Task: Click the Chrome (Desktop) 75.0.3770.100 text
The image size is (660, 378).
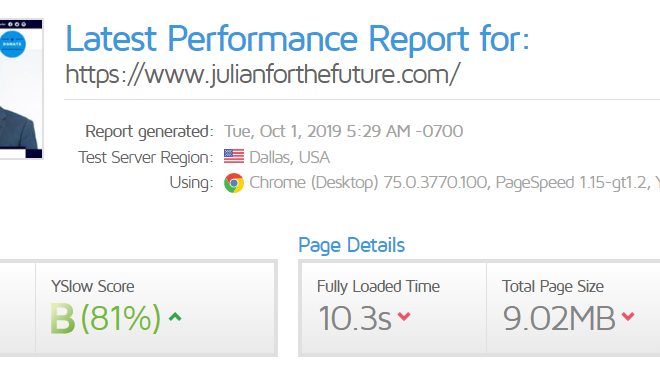Action: pos(368,182)
